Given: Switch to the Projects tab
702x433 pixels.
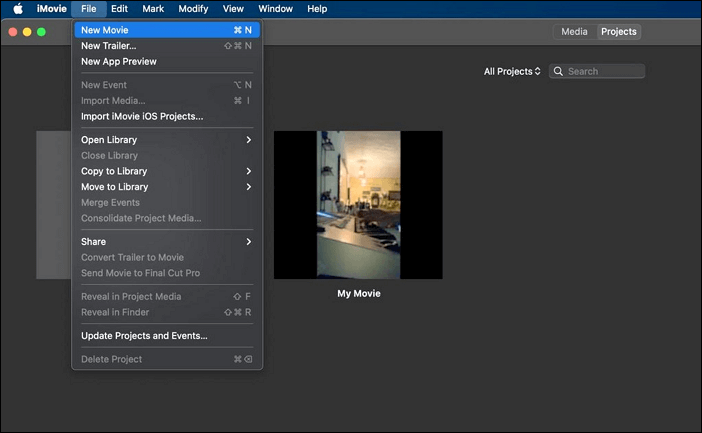Looking at the screenshot, I should [618, 32].
